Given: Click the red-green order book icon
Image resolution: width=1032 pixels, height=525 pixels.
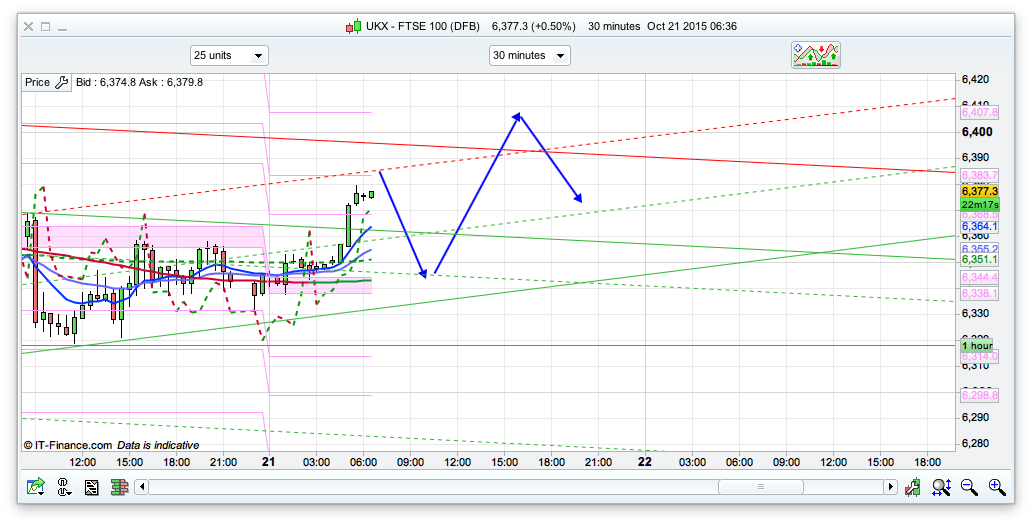Looking at the screenshot, I should 120,487.
